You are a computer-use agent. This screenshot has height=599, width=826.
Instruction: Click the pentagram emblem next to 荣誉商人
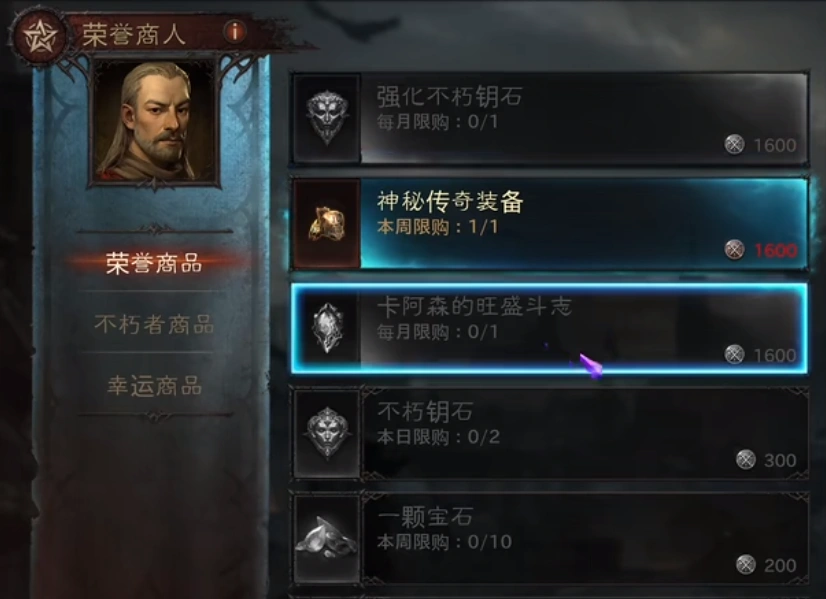point(38,37)
